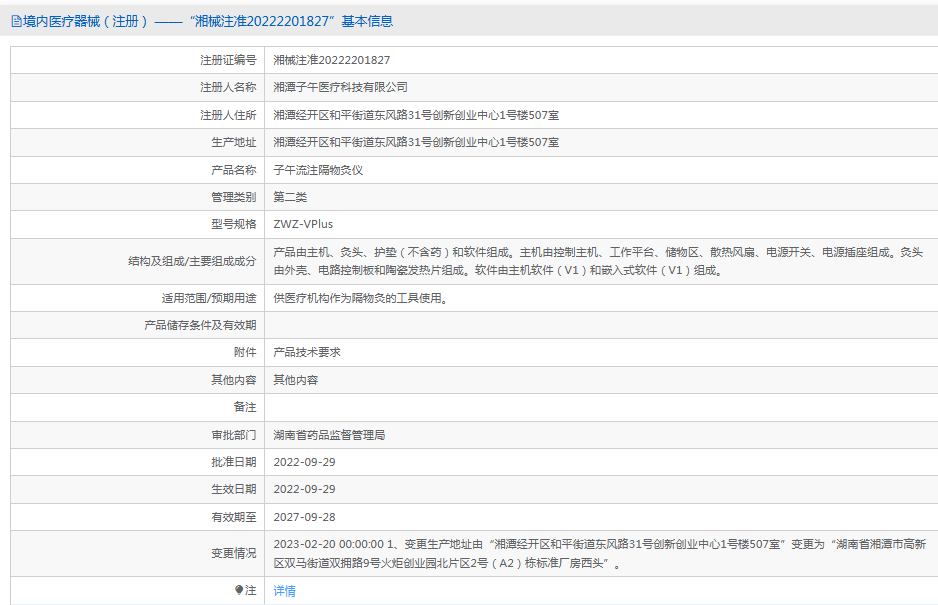Screen dimensions: 938x605
Task: Click approving department 湖南省药品监督管理局
Action: 329,435
